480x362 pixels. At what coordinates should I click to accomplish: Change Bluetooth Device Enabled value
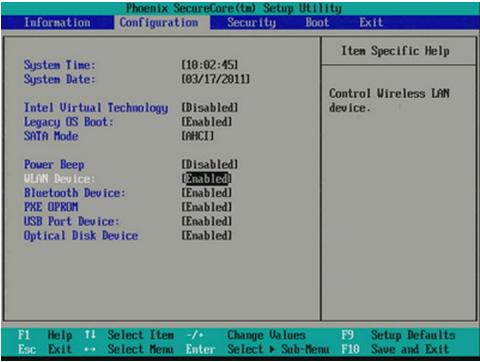coord(207,193)
